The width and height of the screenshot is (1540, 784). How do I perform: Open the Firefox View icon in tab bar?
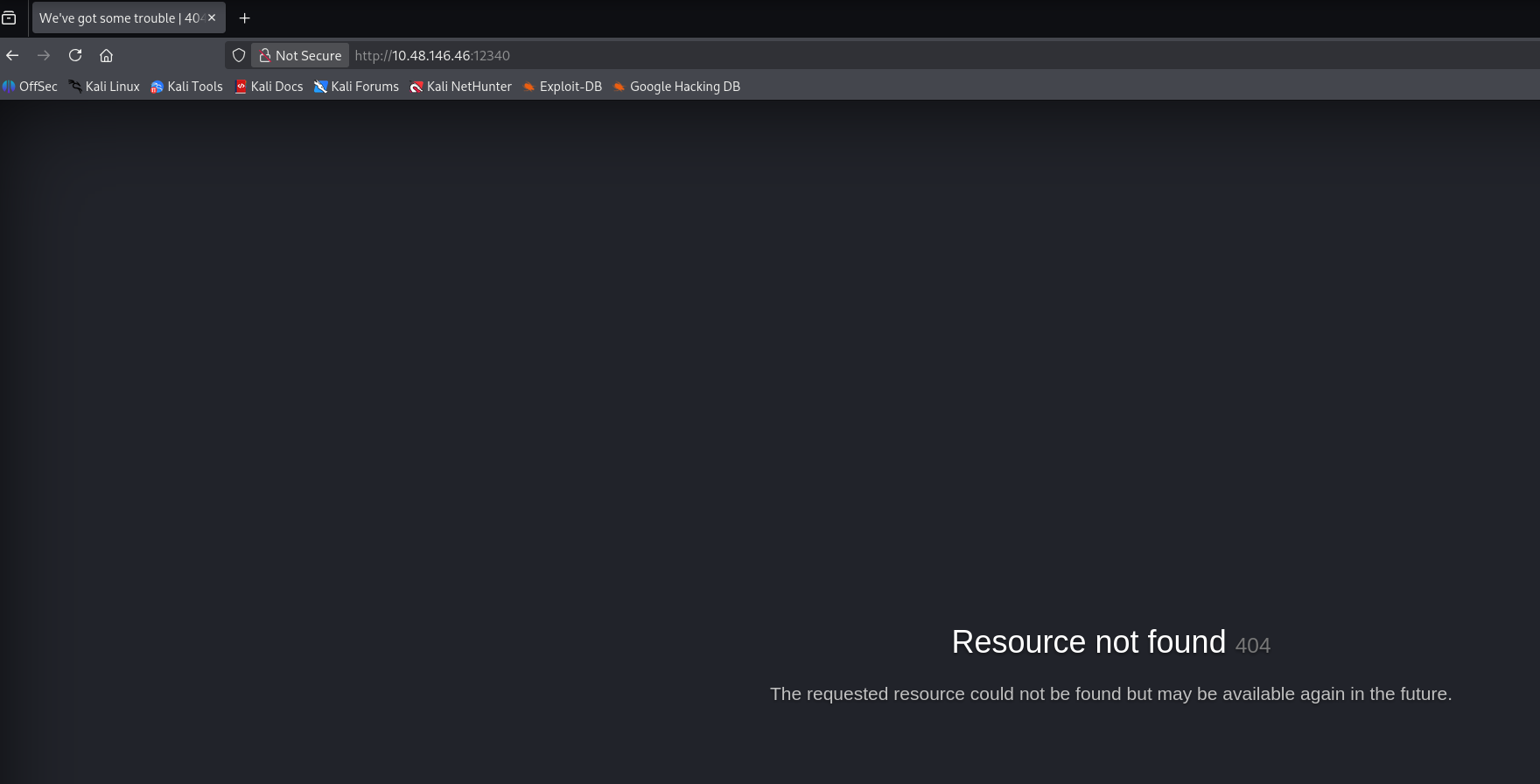[x=9, y=17]
